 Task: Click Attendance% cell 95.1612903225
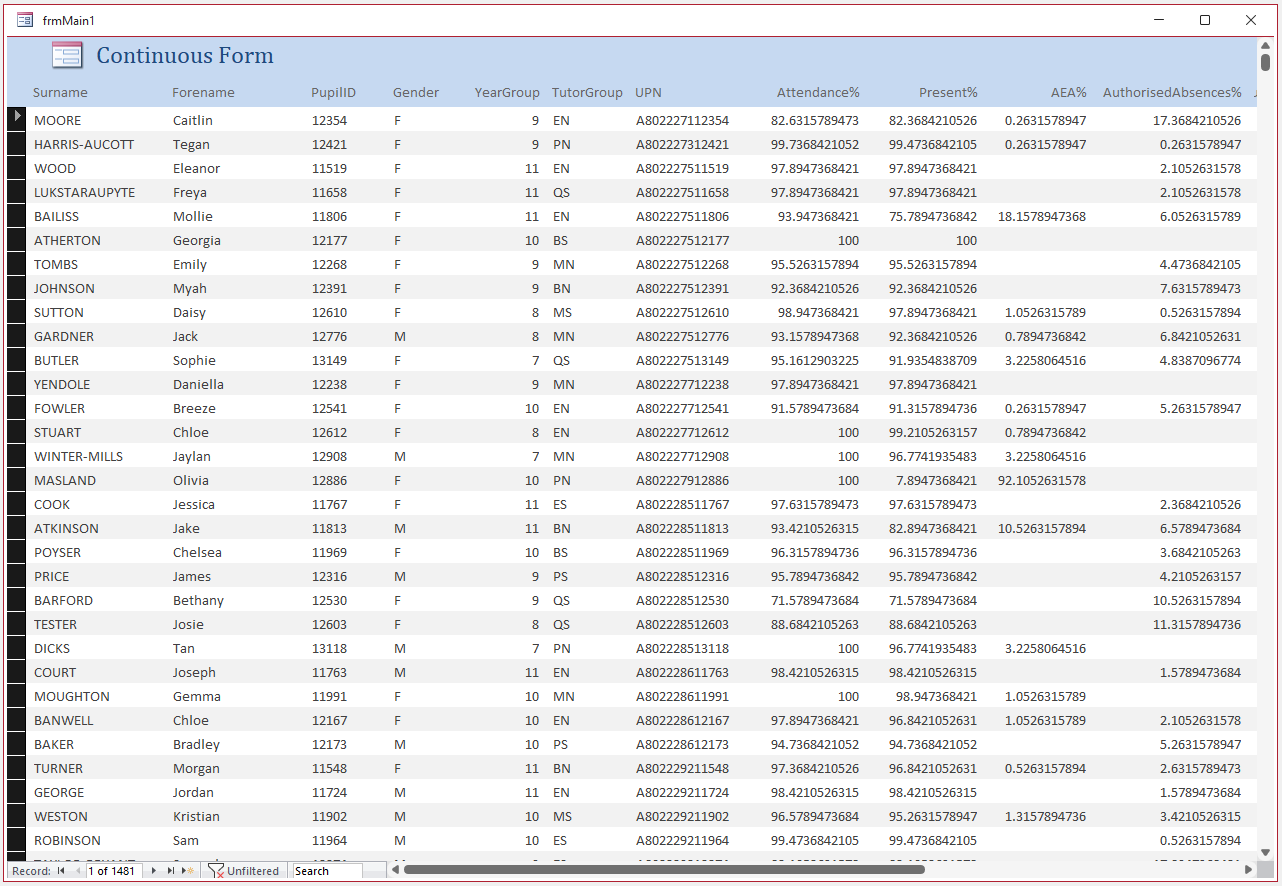click(x=814, y=360)
